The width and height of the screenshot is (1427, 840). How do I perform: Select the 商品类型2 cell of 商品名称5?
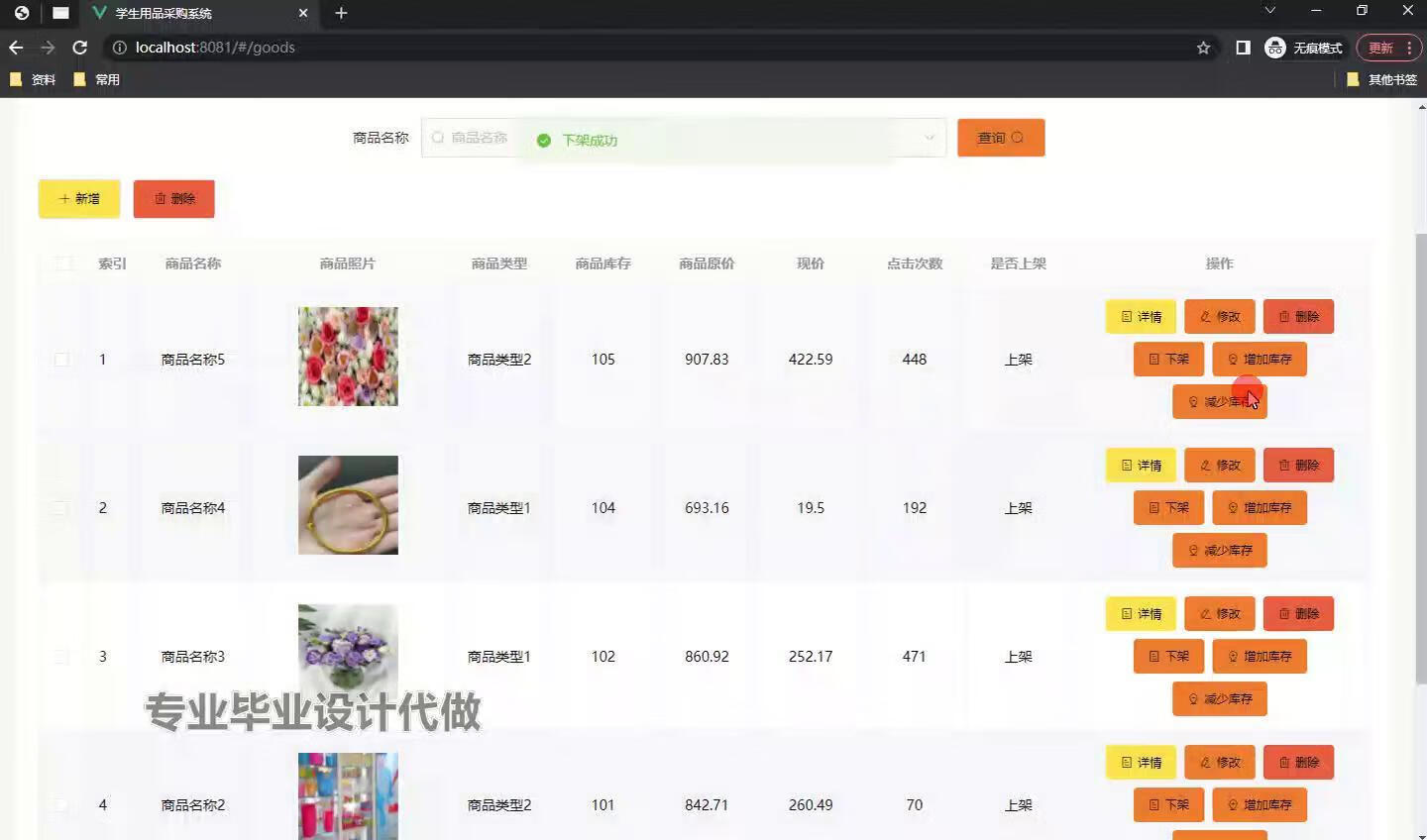point(499,359)
